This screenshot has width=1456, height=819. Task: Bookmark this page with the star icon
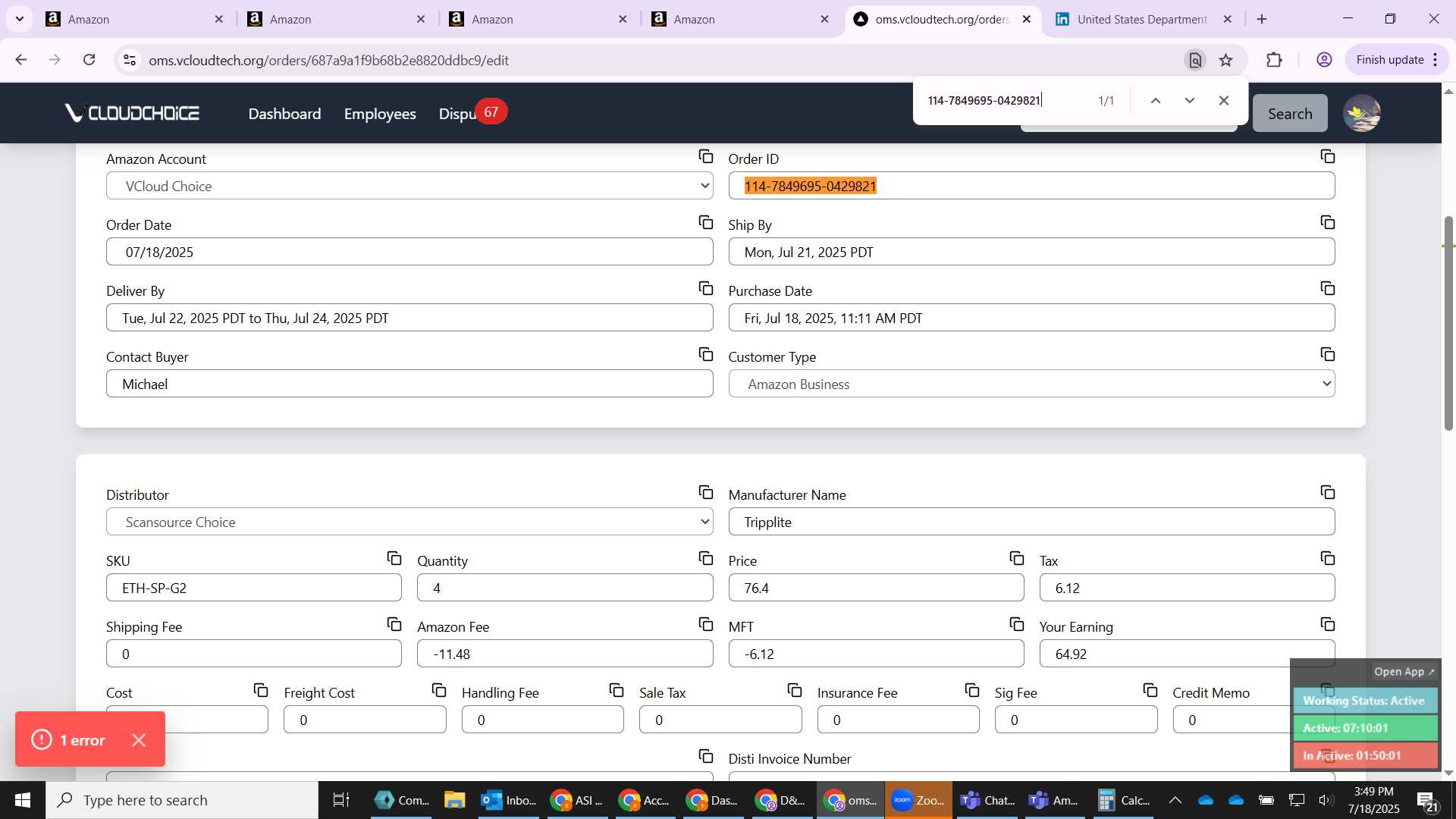click(x=1225, y=60)
